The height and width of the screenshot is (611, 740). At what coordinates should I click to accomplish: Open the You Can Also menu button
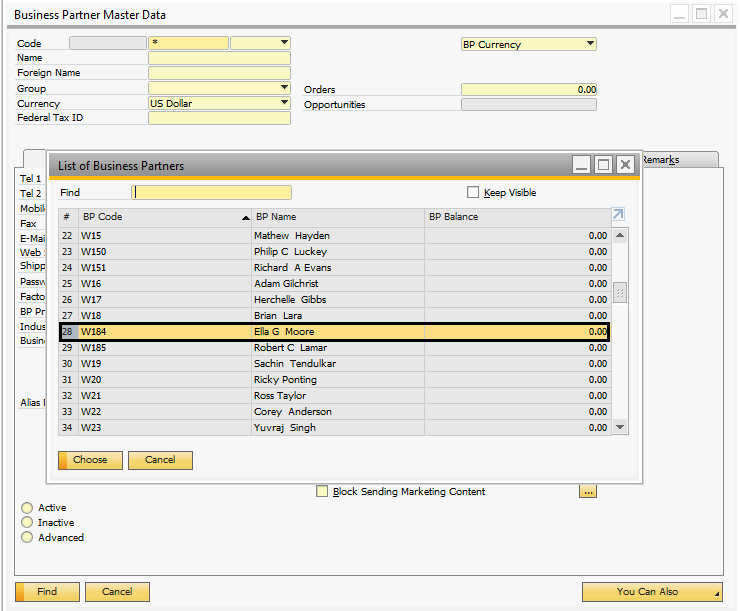[x=651, y=592]
